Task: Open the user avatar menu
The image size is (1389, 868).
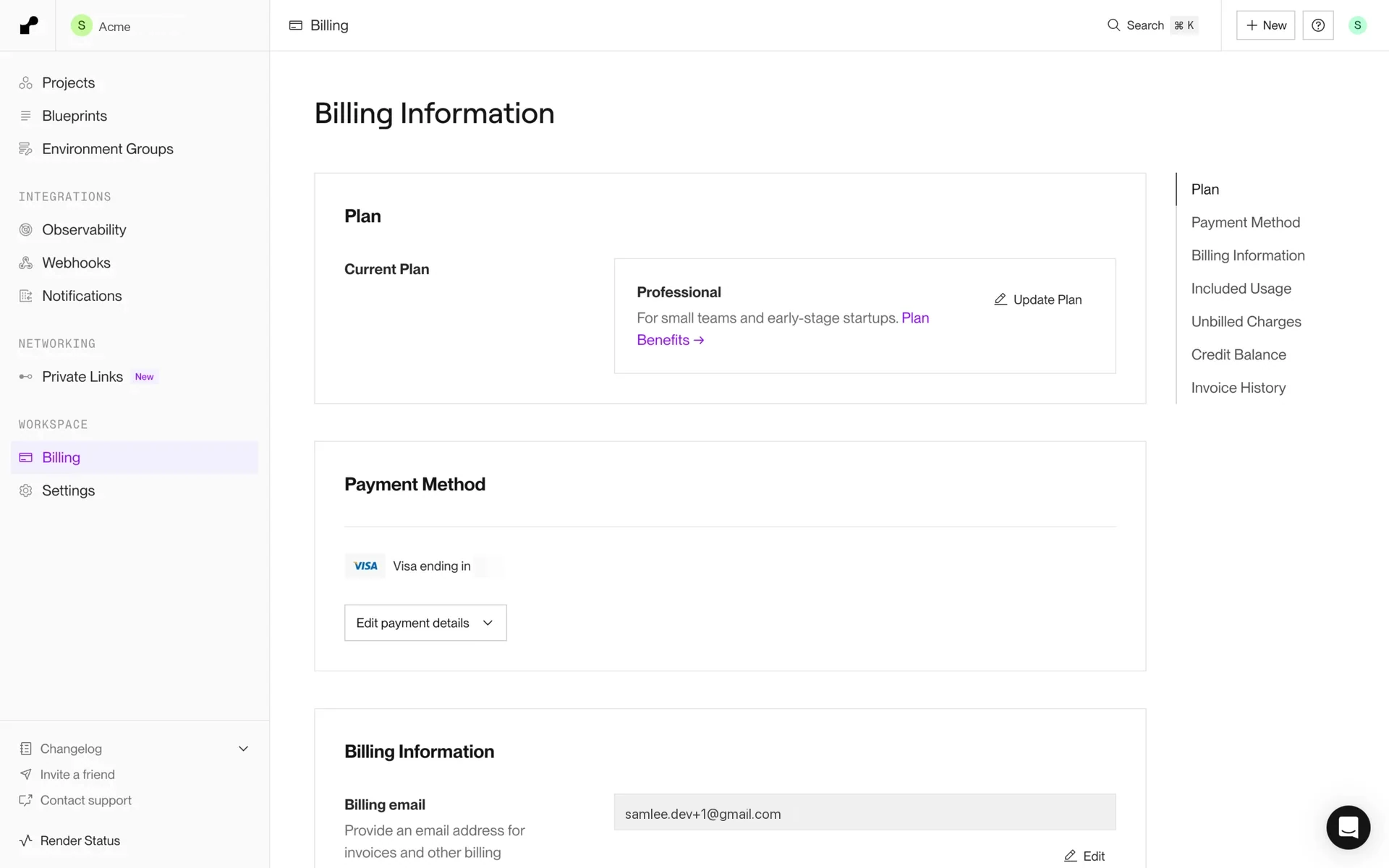Action: coord(1358,25)
